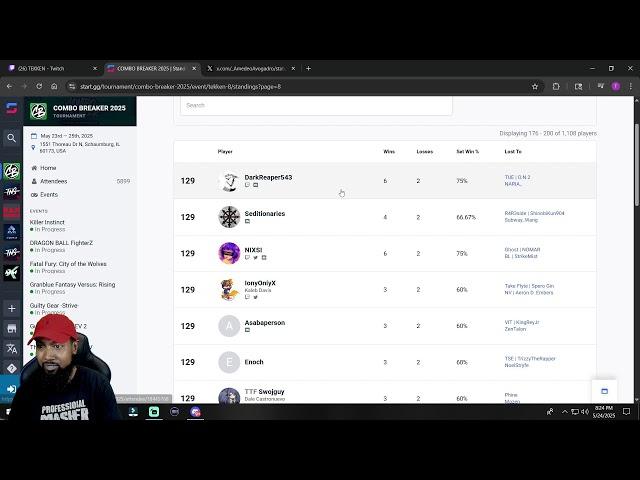Open search magnifier in left rail
The height and width of the screenshot is (480, 640).
11,138
